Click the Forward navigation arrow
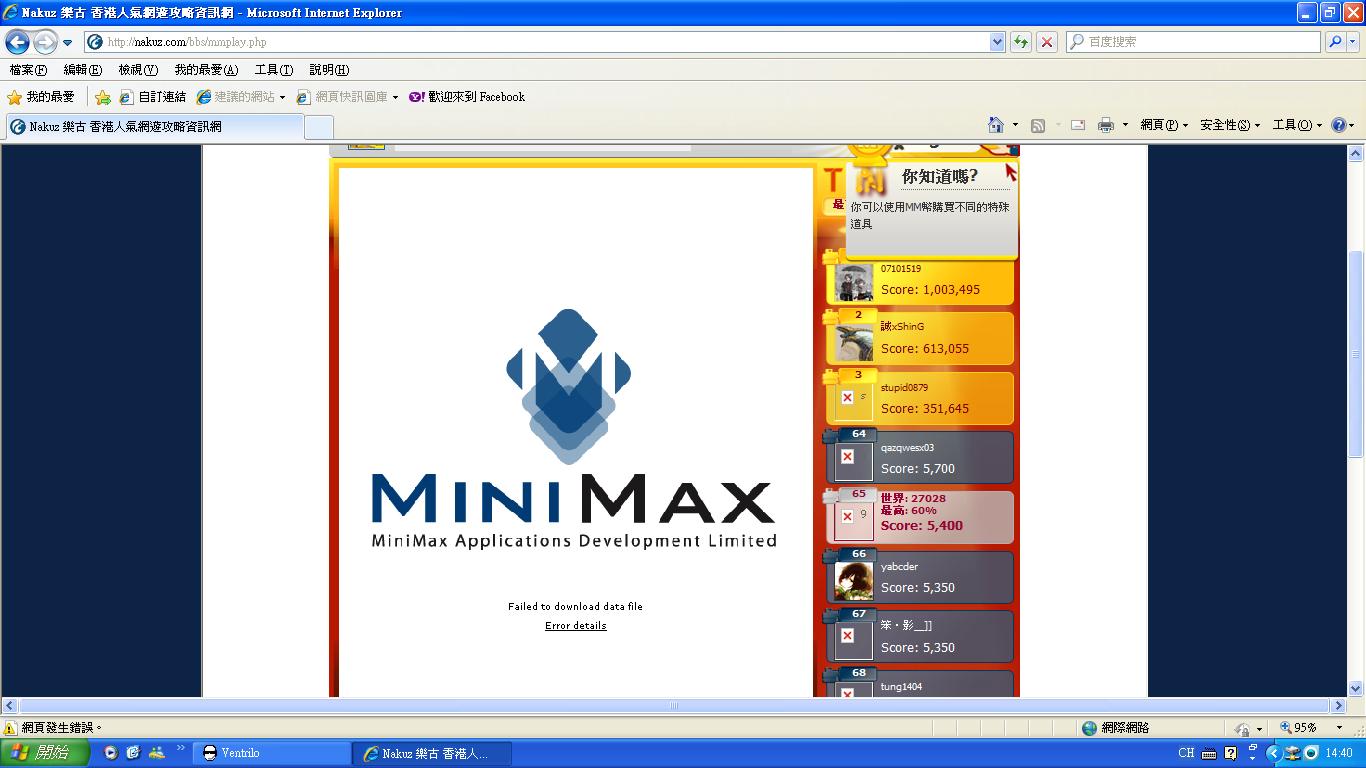Screen dimensions: 1366x768 [x=45, y=42]
